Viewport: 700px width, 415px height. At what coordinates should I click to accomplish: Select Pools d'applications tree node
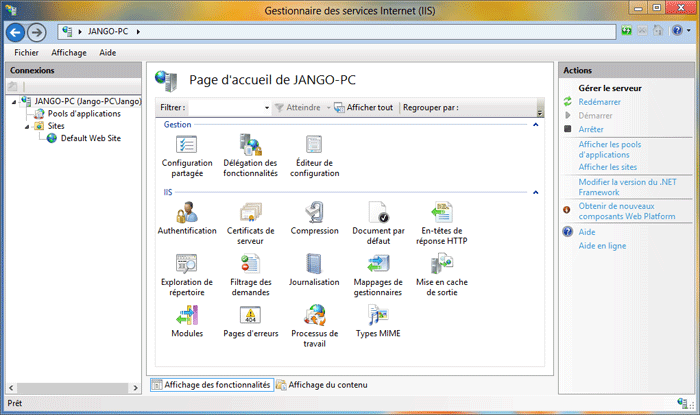[84, 114]
